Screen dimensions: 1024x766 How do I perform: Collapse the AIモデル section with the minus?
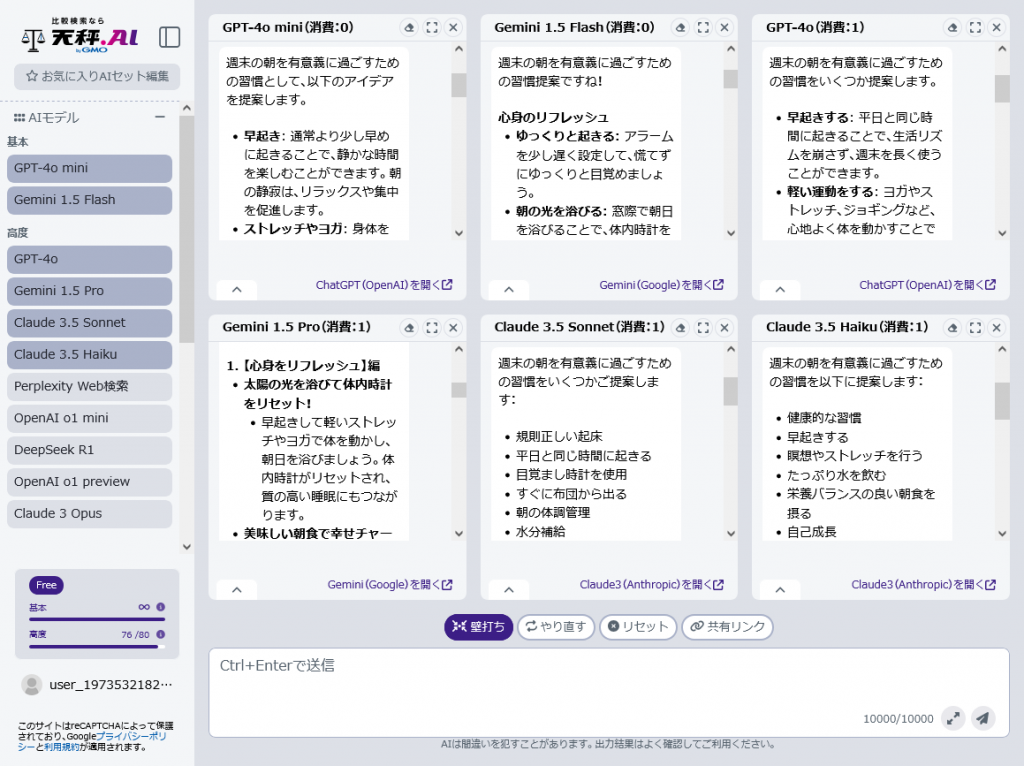point(160,117)
